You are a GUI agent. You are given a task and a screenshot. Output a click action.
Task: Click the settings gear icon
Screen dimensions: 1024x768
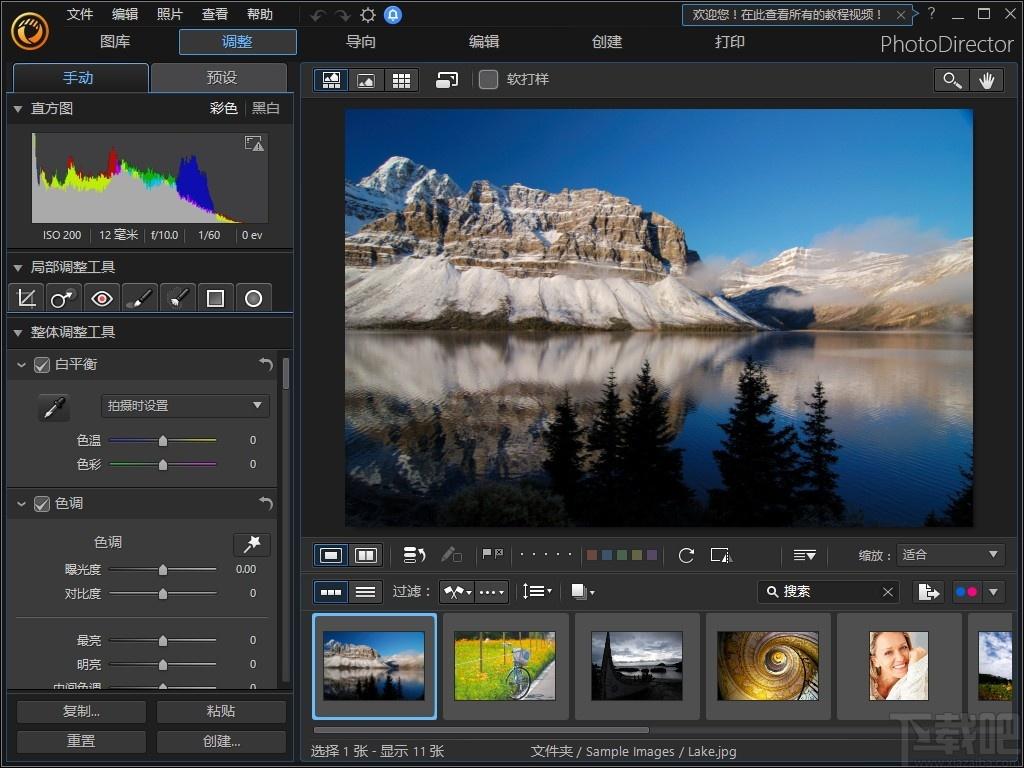pos(368,15)
